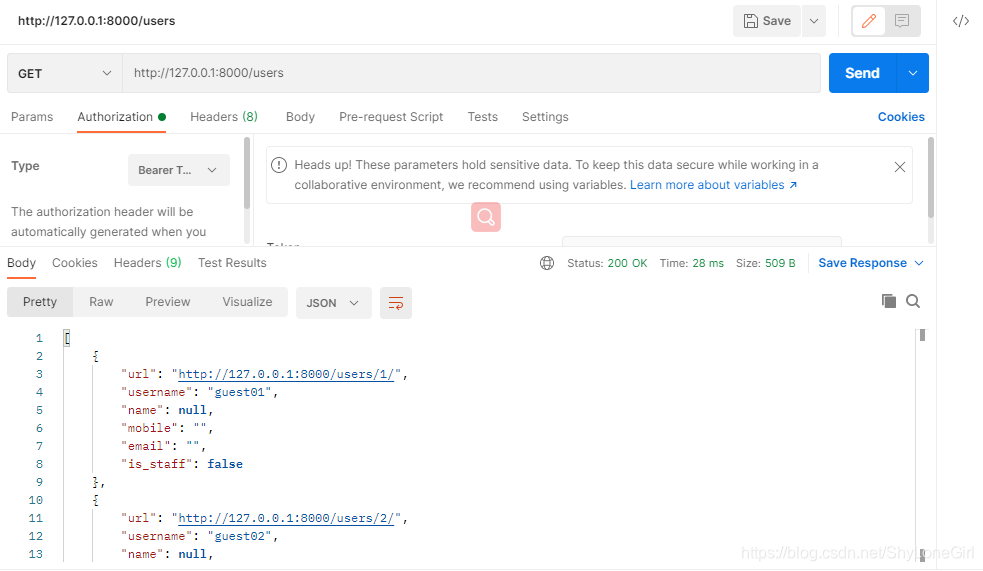Click the globe network icon
Viewport: 983px width, 571px height.
pos(547,263)
